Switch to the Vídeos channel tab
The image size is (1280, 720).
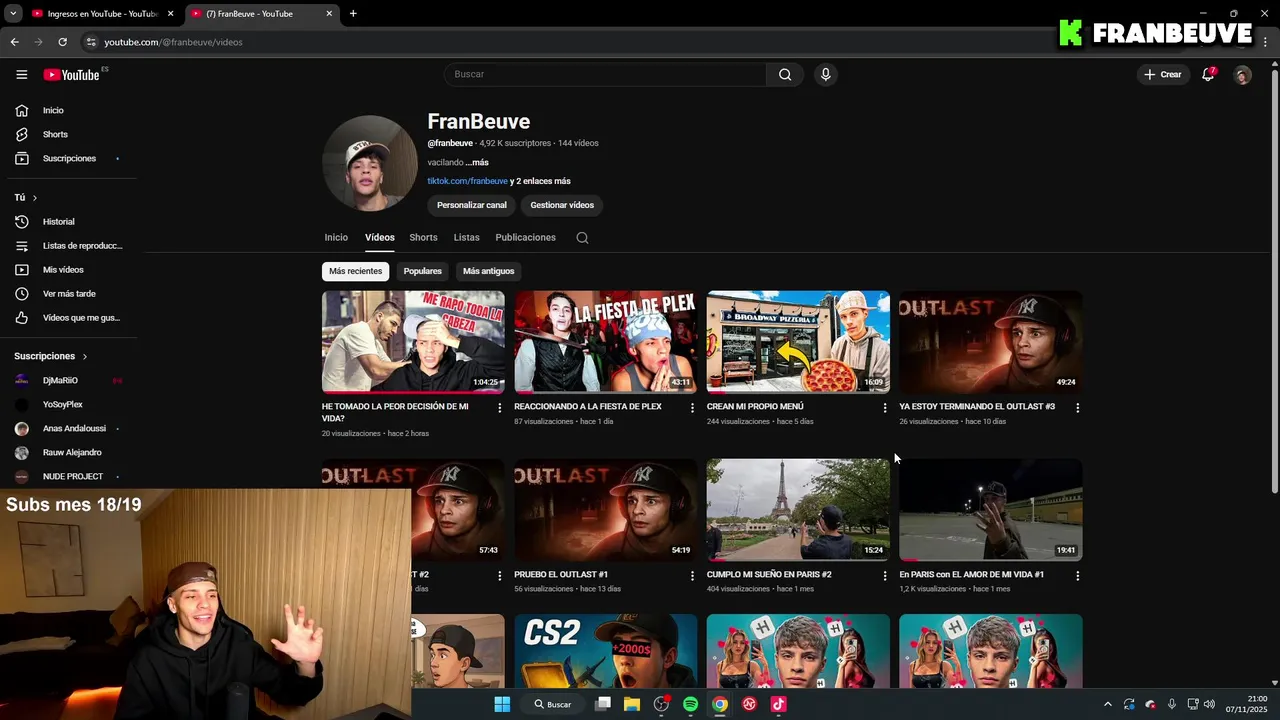[380, 238]
